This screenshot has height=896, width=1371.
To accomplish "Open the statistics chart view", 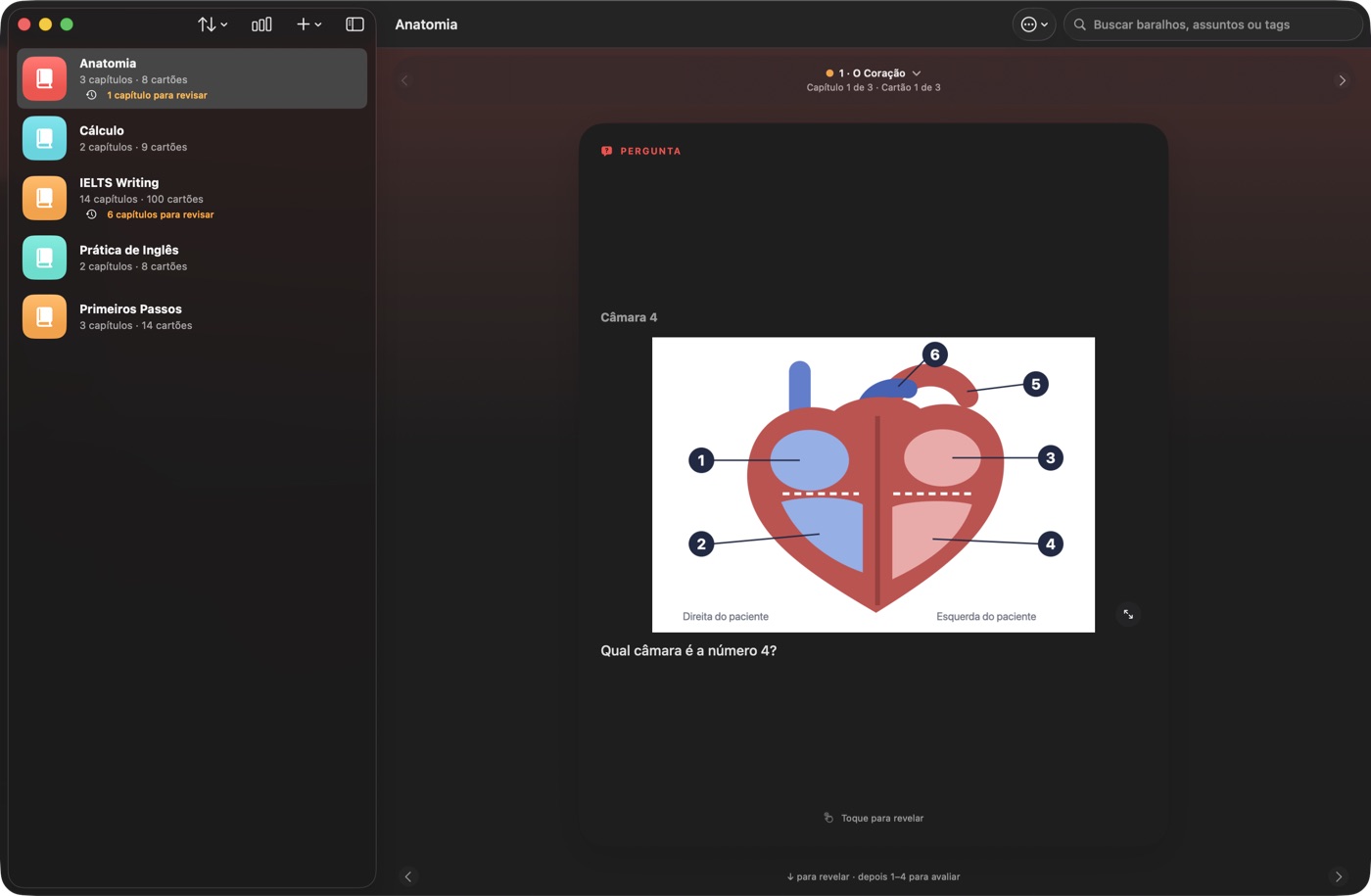I will [261, 24].
